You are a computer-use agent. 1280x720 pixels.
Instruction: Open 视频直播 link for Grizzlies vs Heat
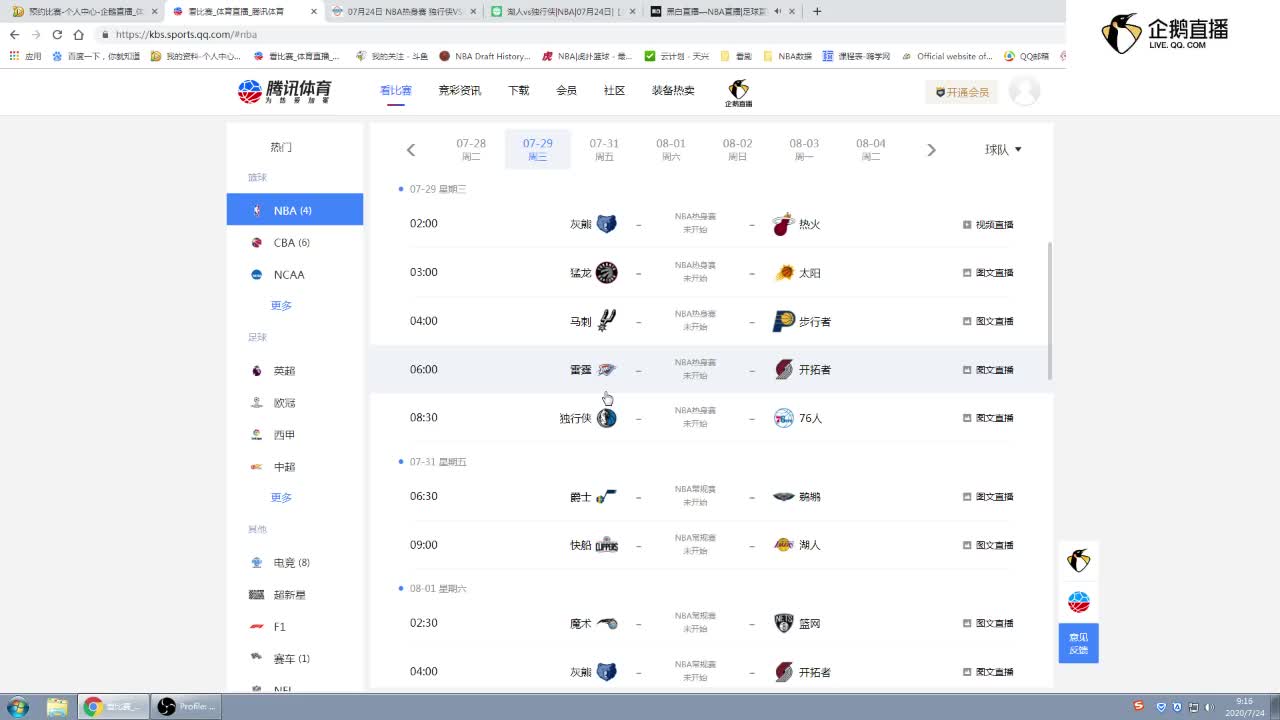click(x=988, y=225)
